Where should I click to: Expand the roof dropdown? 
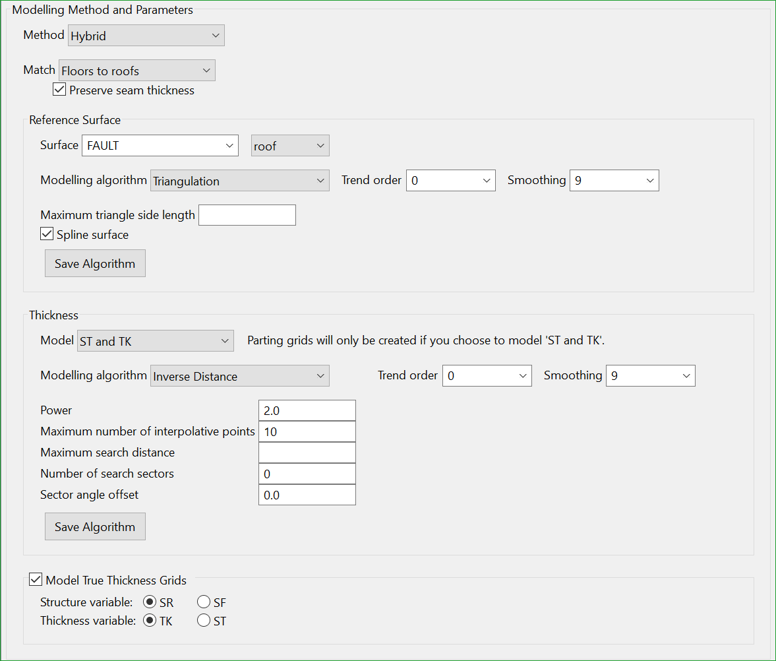click(290, 146)
